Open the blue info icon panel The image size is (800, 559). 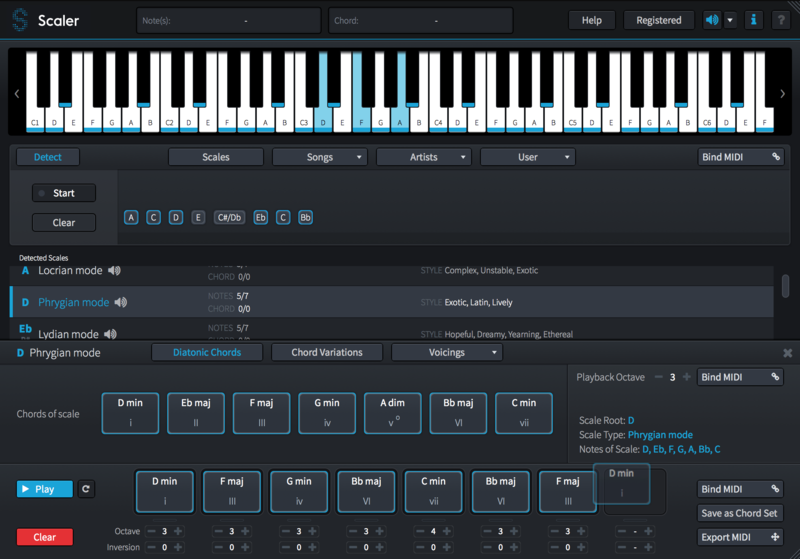point(753,20)
